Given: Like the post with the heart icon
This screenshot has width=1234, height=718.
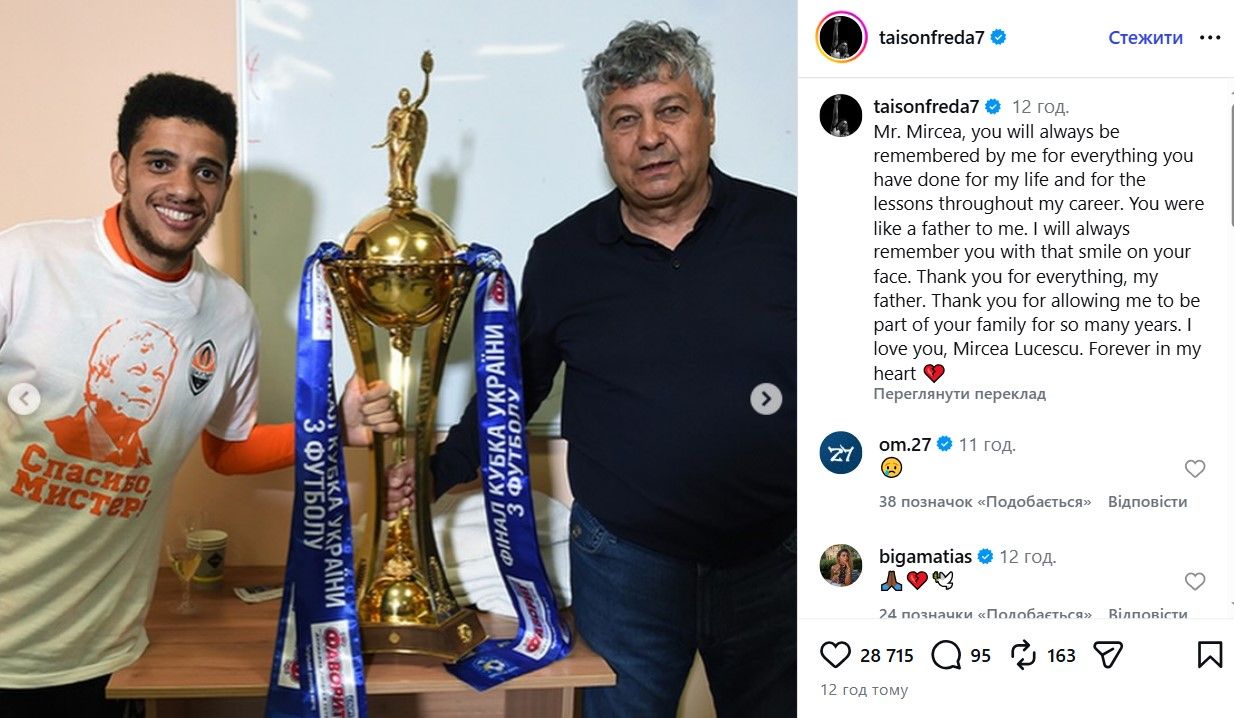Looking at the screenshot, I should pos(835,655).
